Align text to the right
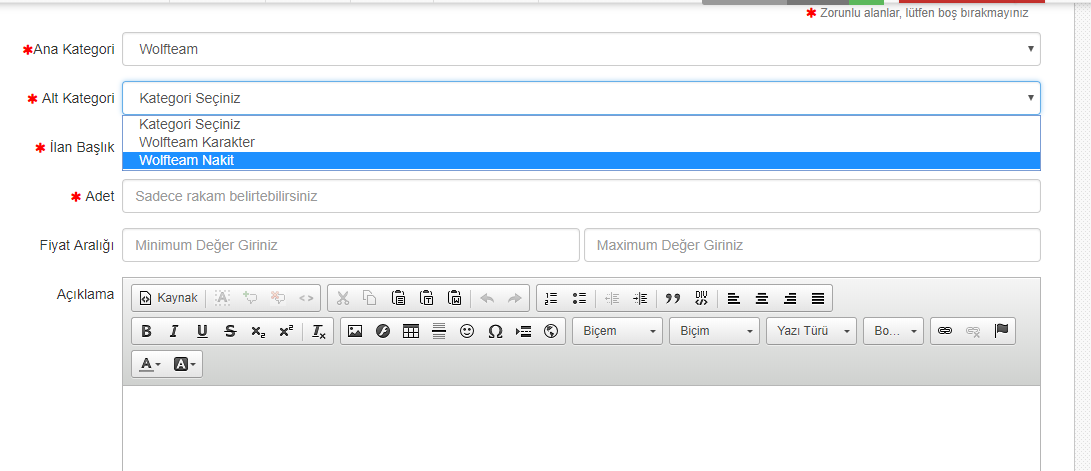This screenshot has width=1091, height=471. click(790, 298)
